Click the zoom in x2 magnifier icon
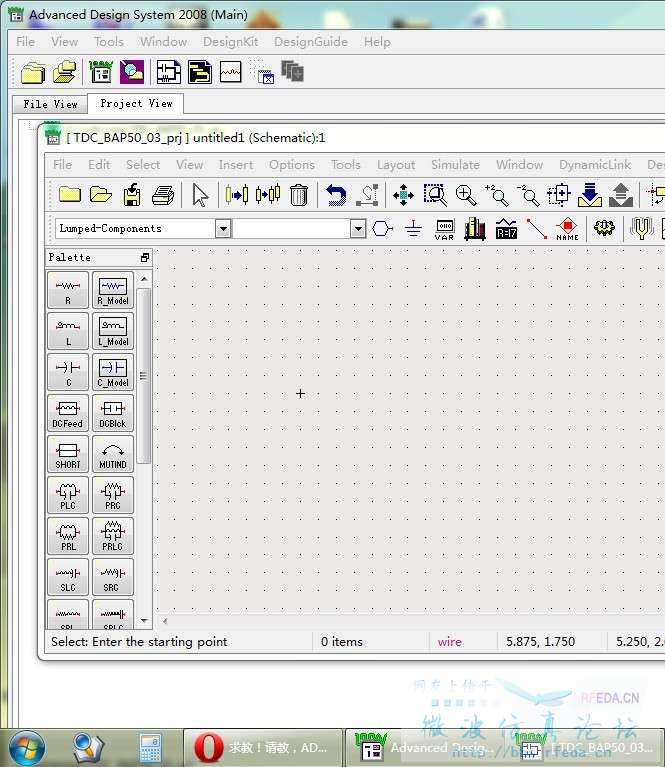This screenshot has height=767, width=665. (496, 195)
